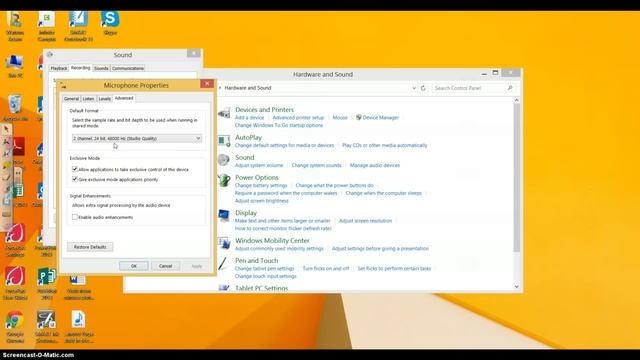Click Cancel in Microphone Properties
Viewport: 640px width, 360px height.
pyautogui.click(x=165, y=266)
